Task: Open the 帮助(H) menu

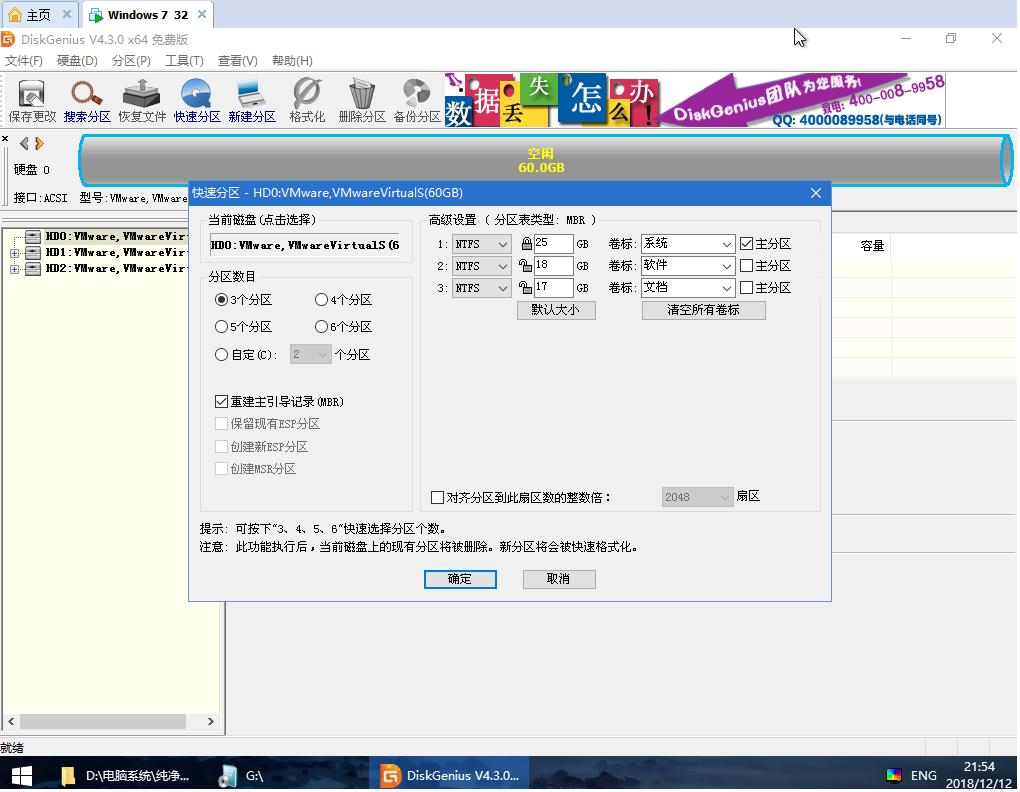Action: click(292, 61)
